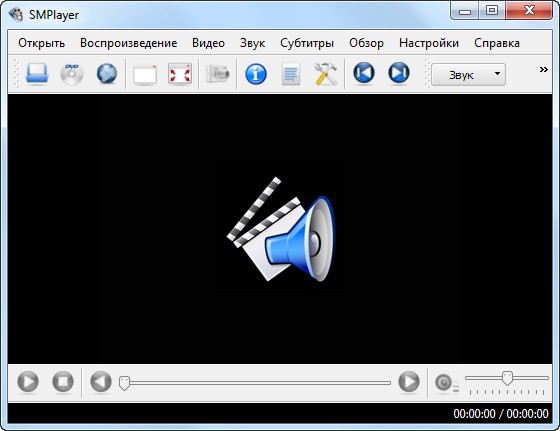Screen dimensions: 560x431
Task: Click the SMPlayer title bar icon
Action: [15, 14]
